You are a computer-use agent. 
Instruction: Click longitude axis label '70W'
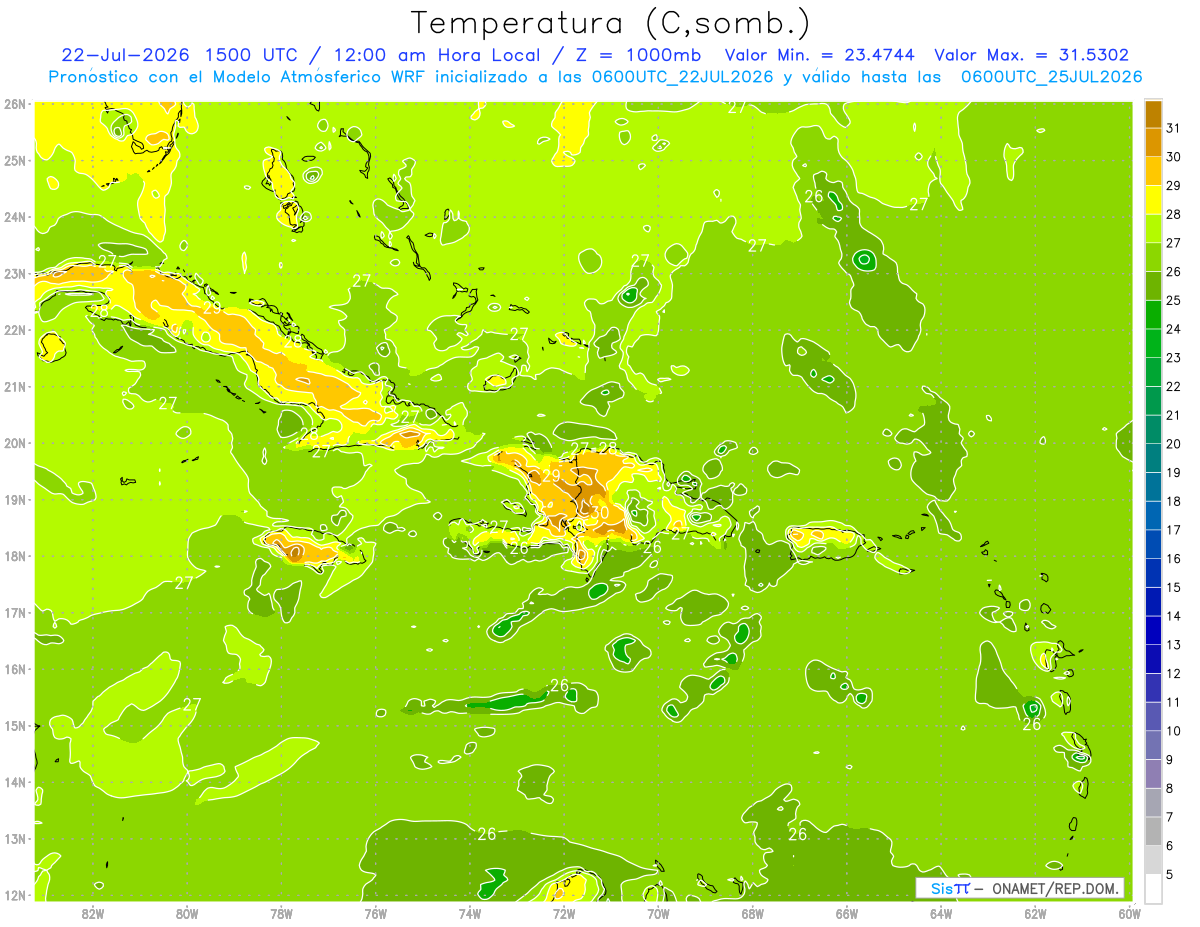click(x=658, y=913)
